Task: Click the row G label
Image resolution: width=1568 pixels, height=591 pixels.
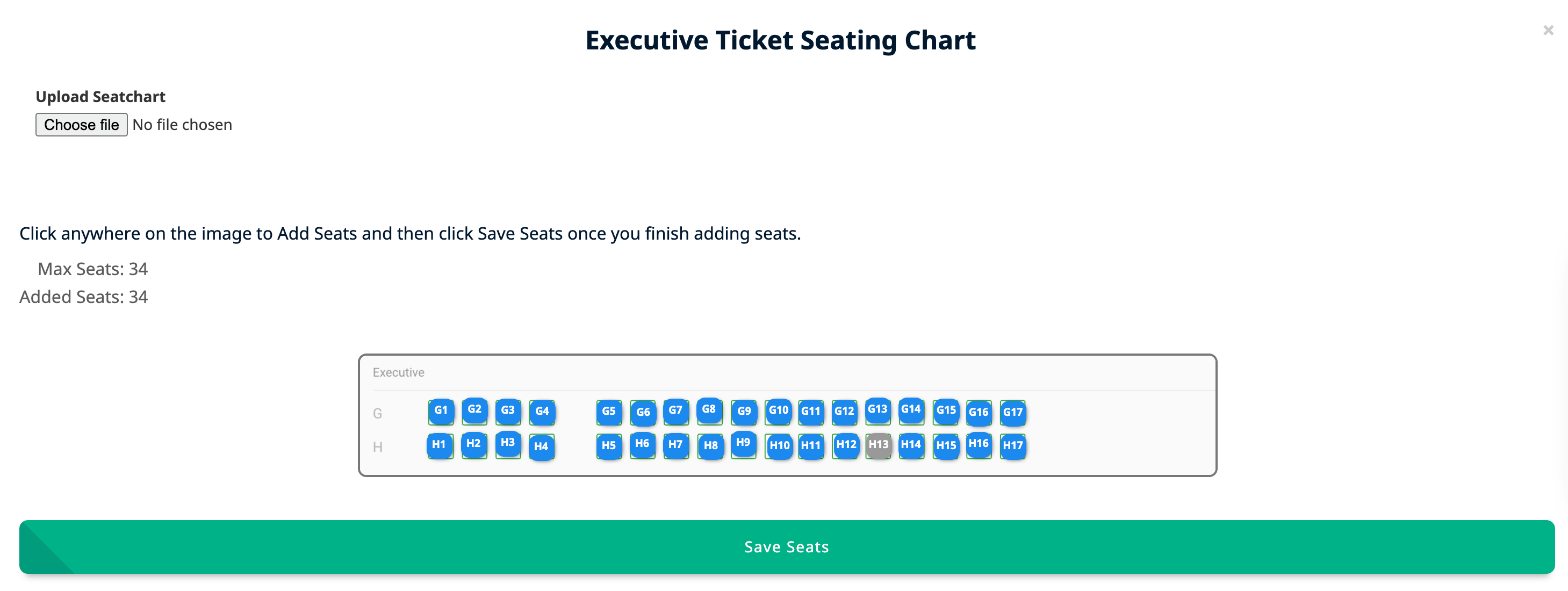Action: pyautogui.click(x=379, y=413)
